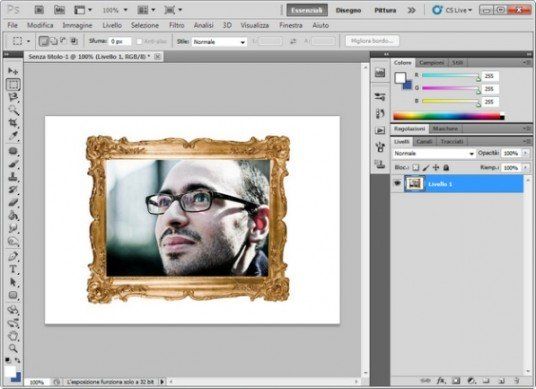Pick the Eyedropper tool
This screenshot has width=536, height=389.
pos(13,136)
